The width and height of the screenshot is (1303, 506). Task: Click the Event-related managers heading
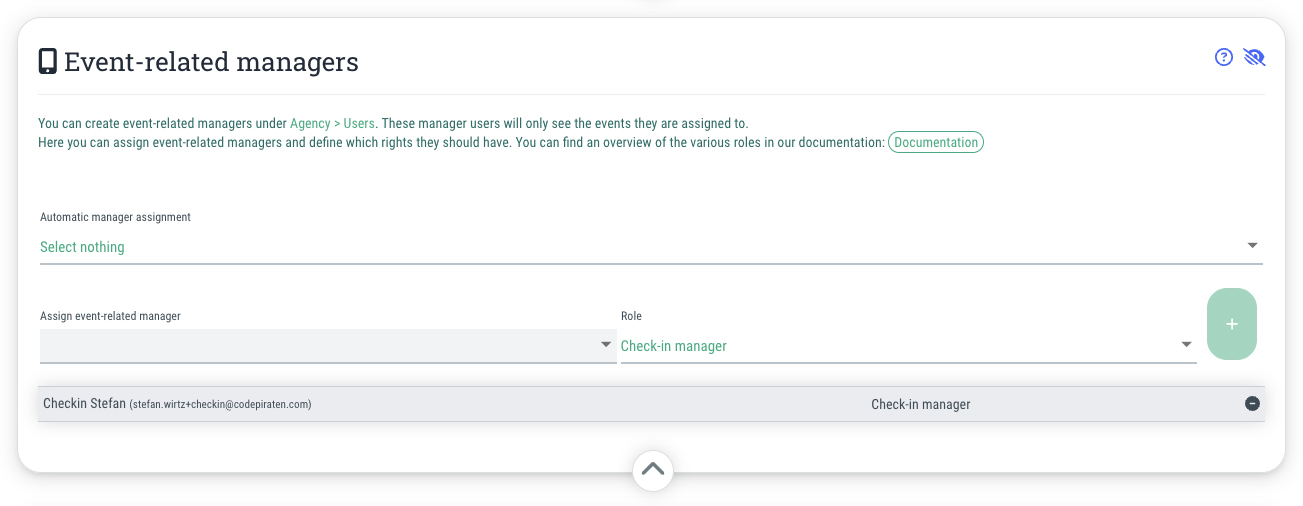pos(211,62)
